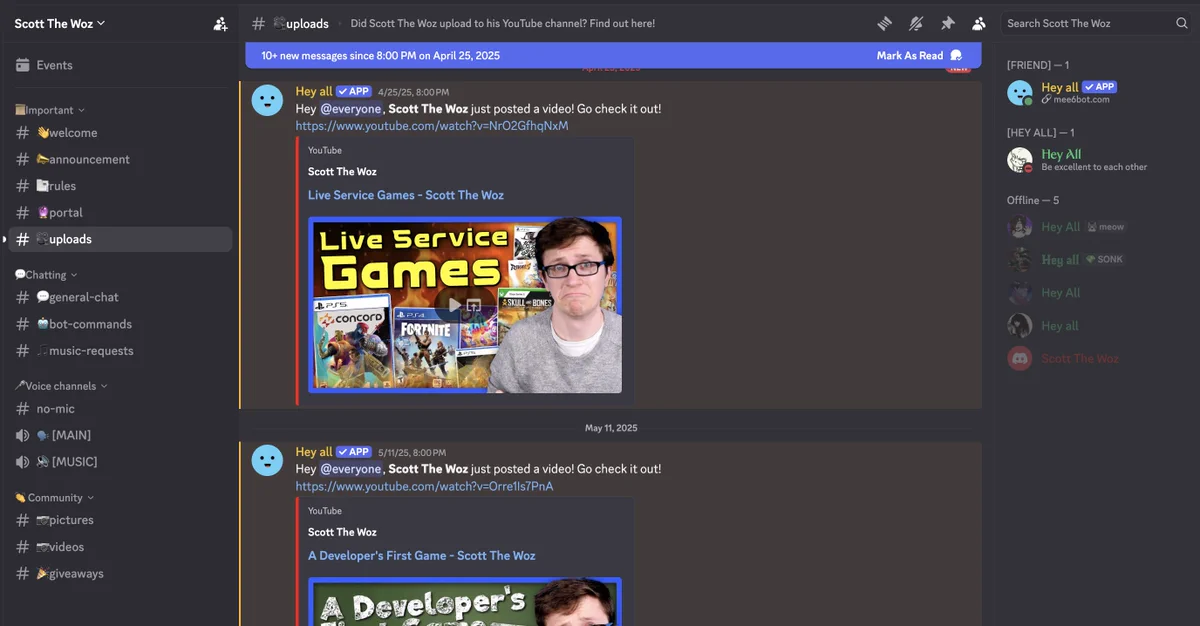Open the pictures channel
This screenshot has width=1200, height=626.
(120, 520)
